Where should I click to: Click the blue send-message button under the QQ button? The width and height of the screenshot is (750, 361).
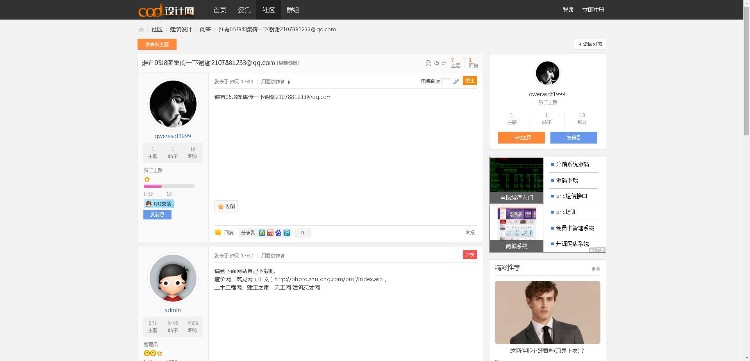[x=157, y=215]
